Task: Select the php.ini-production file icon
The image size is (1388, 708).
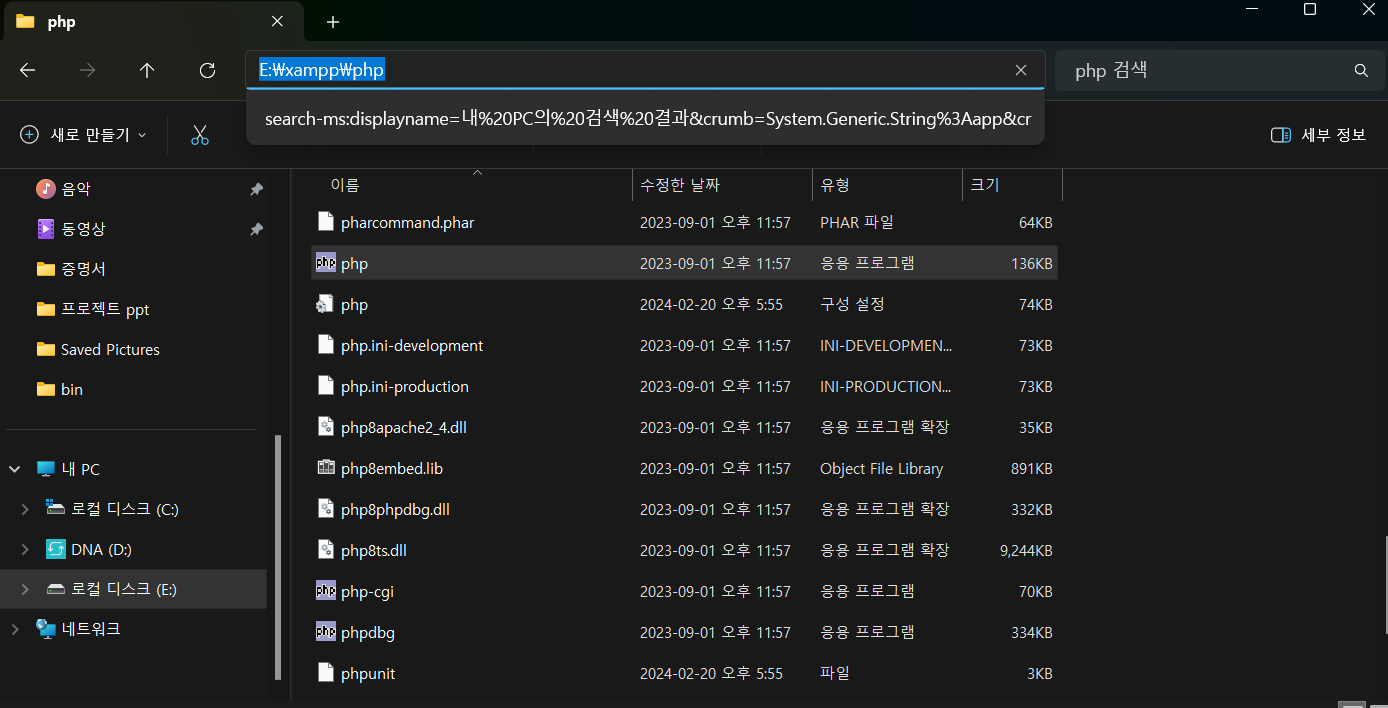Action: click(325, 385)
